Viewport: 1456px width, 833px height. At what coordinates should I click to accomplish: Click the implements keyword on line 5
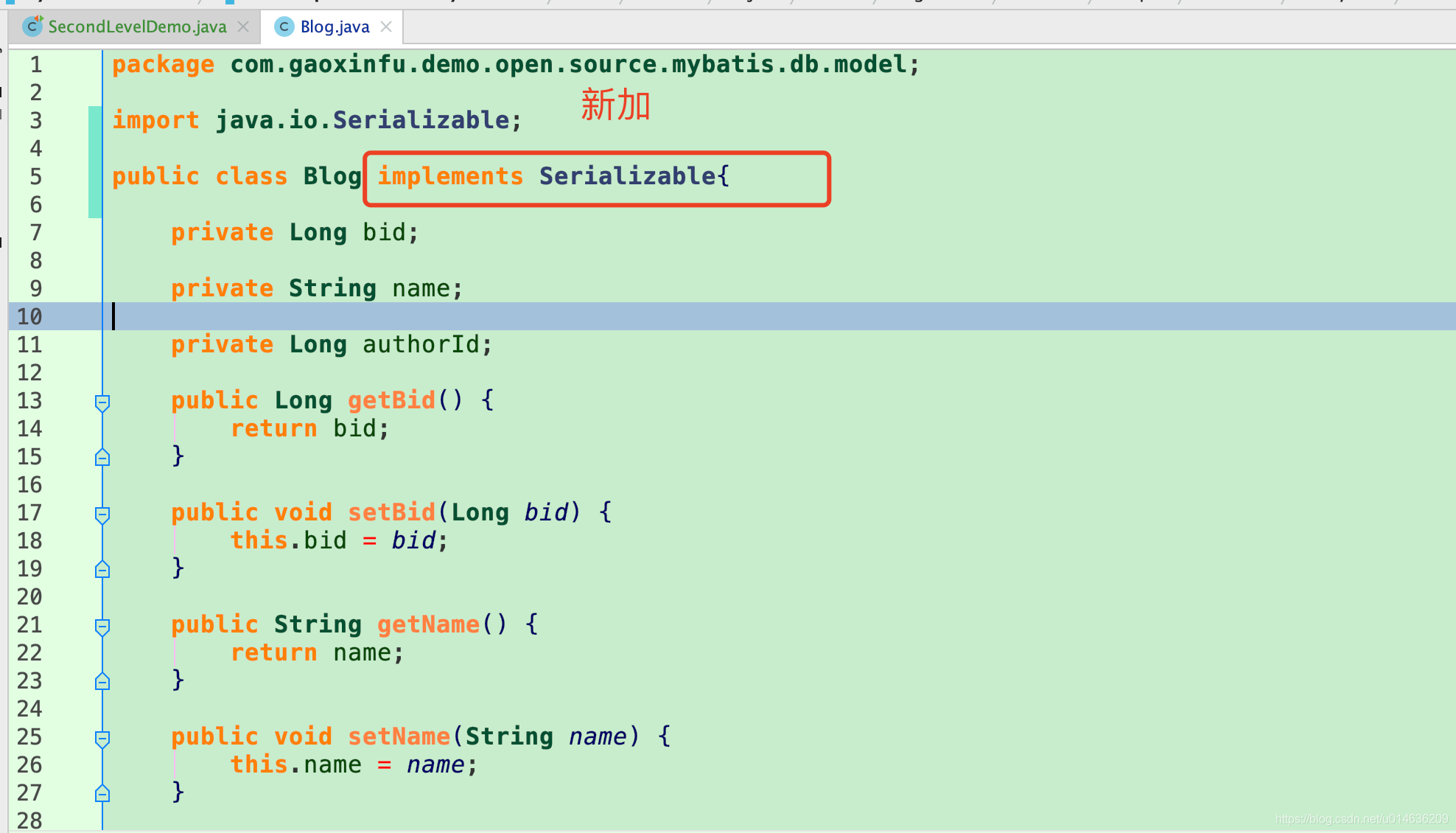click(450, 176)
